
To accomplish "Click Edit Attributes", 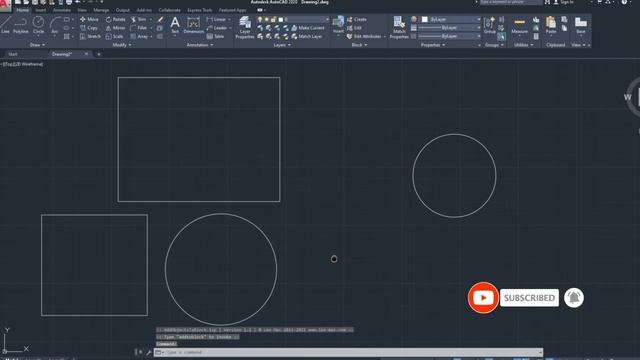I will click(364, 36).
